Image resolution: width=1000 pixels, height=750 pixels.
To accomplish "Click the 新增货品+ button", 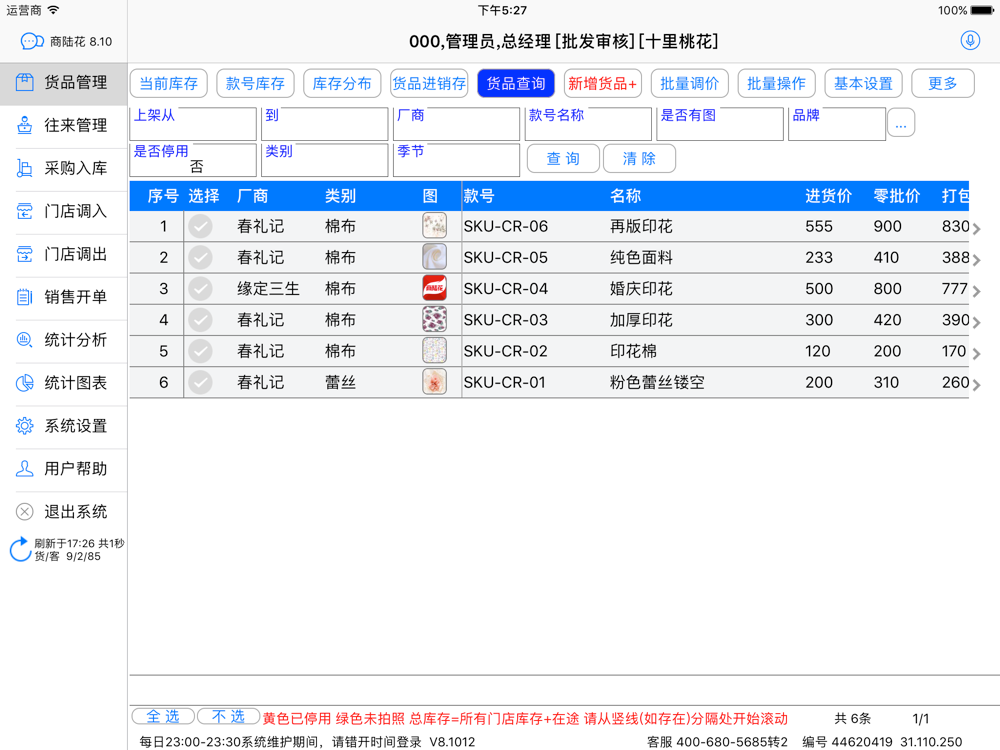I will coord(603,84).
